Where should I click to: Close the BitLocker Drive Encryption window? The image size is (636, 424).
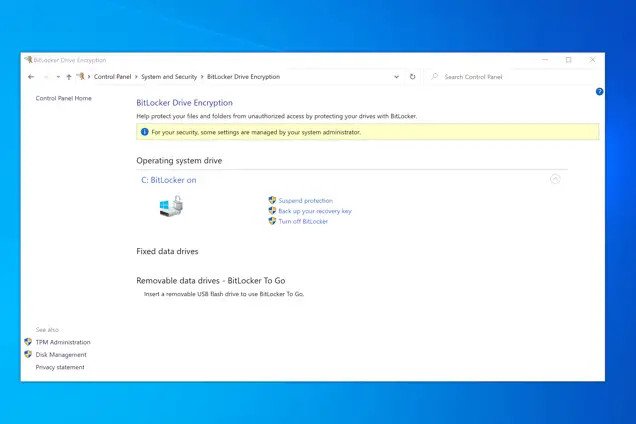[592, 60]
